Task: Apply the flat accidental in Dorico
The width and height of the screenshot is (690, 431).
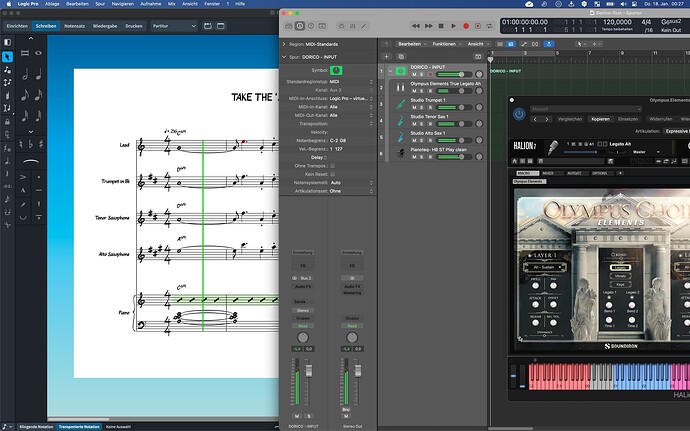Action: click(30, 144)
